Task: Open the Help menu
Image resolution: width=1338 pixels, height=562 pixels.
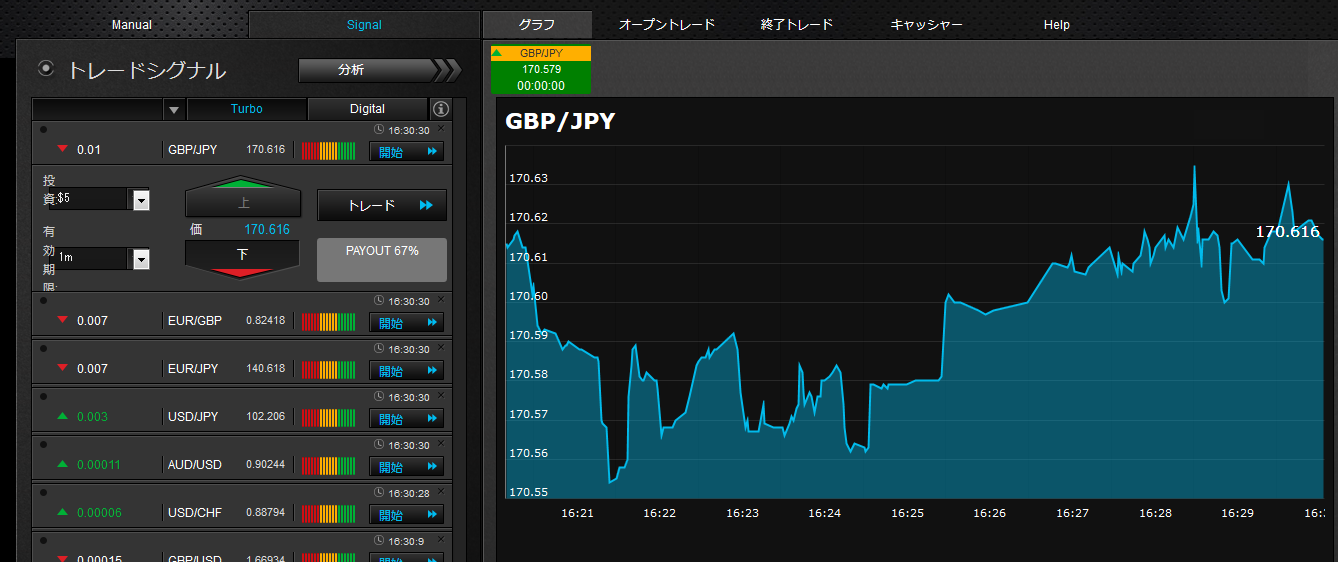Action: pos(1057,25)
